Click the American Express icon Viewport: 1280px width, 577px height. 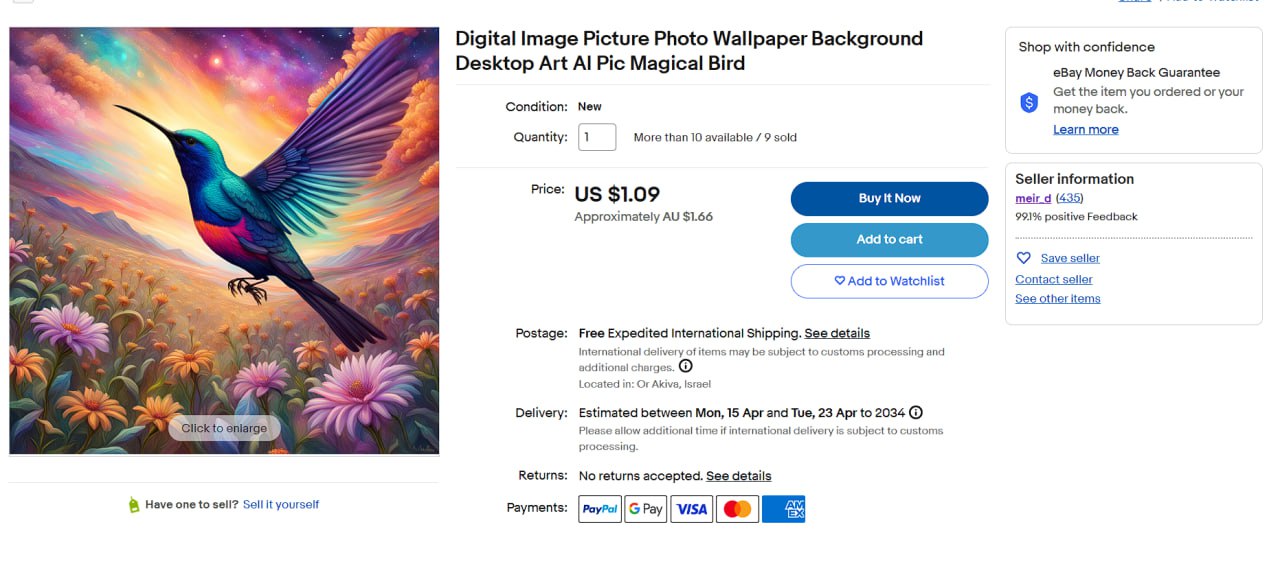pyautogui.click(x=783, y=509)
